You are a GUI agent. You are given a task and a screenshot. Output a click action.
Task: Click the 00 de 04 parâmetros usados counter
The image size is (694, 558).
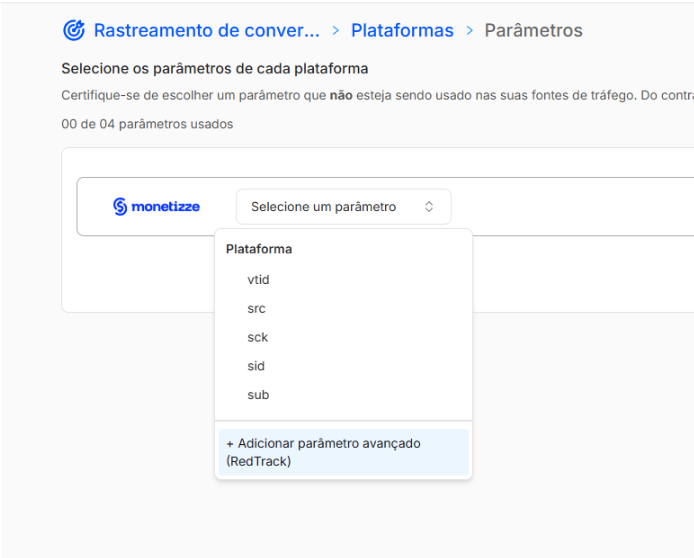(147, 125)
